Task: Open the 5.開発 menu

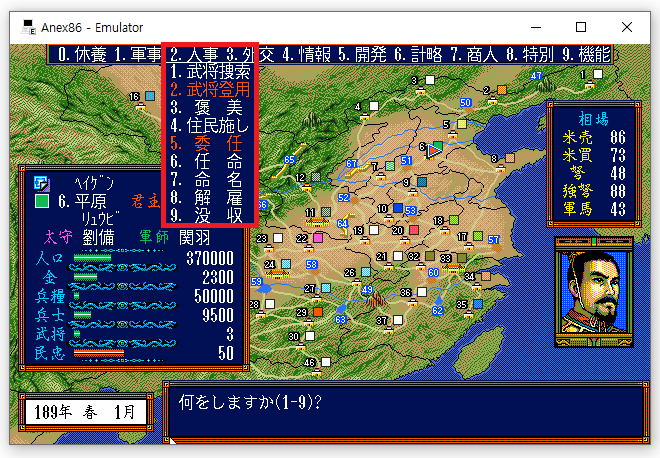Action: tap(362, 54)
